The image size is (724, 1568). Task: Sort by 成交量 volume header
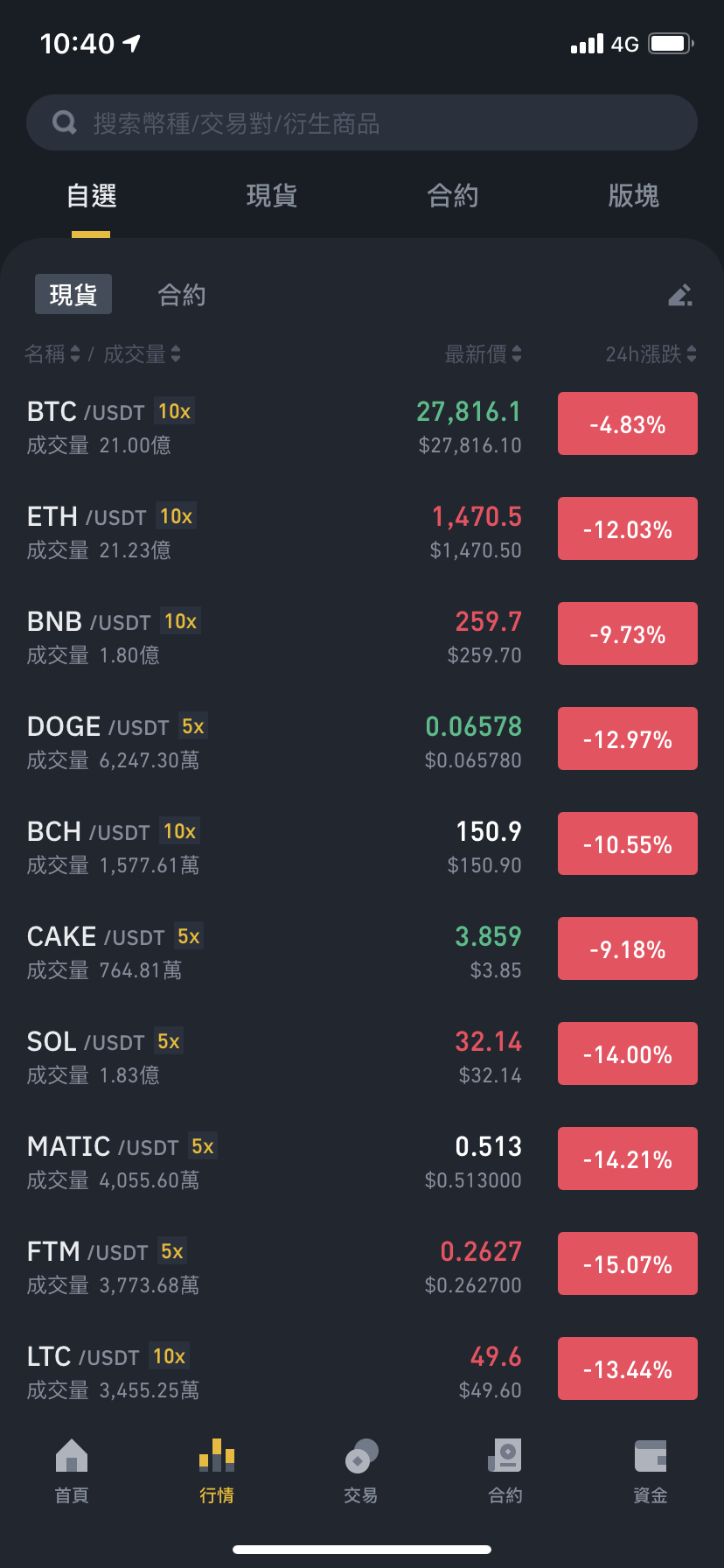[x=143, y=353]
